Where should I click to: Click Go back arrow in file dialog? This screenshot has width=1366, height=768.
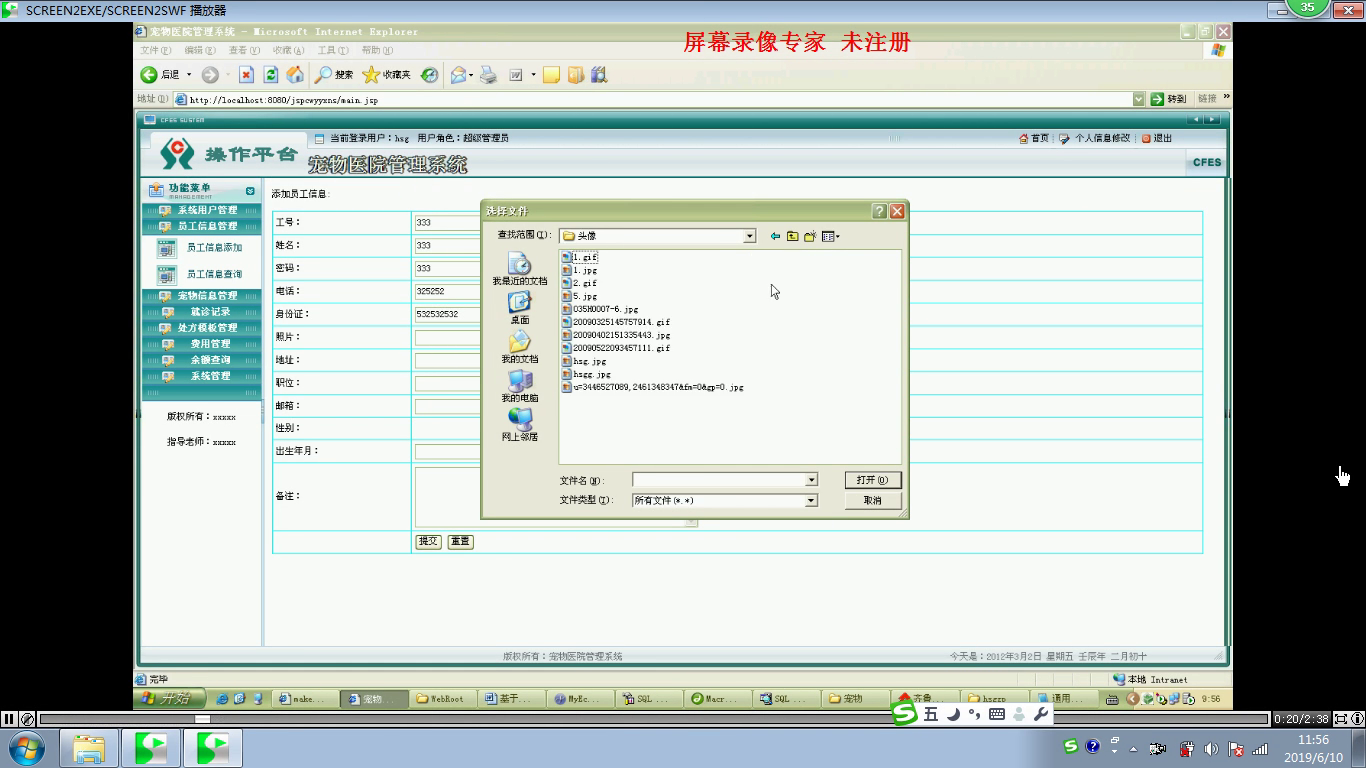[775, 236]
